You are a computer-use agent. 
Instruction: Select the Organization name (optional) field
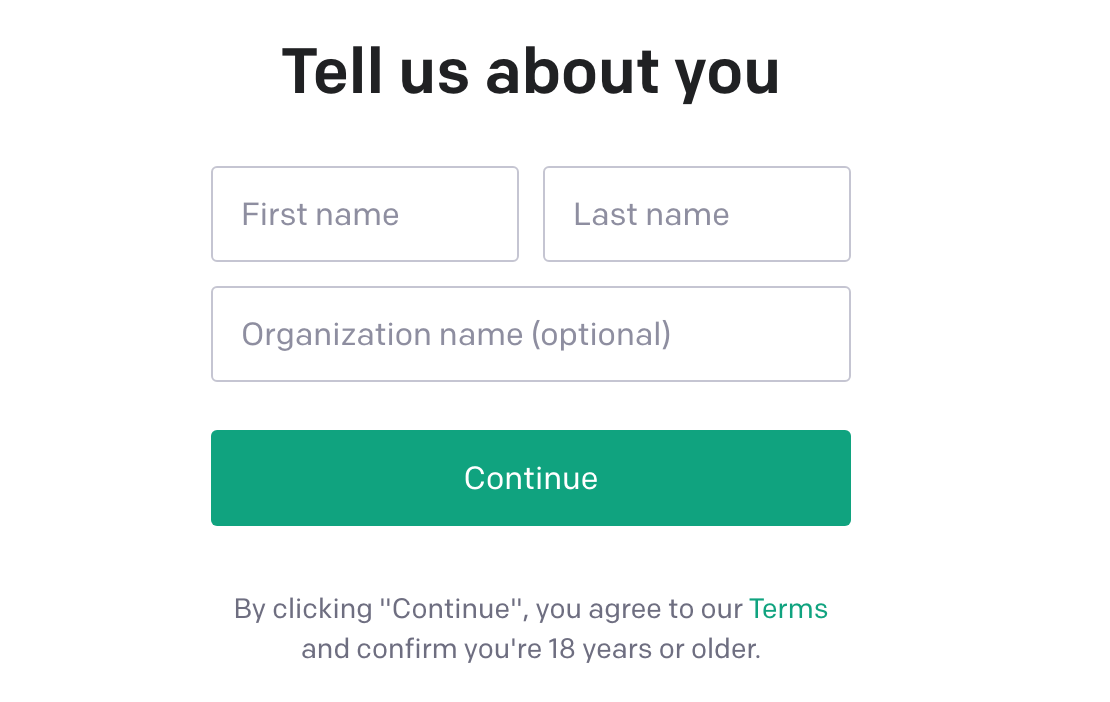point(530,334)
